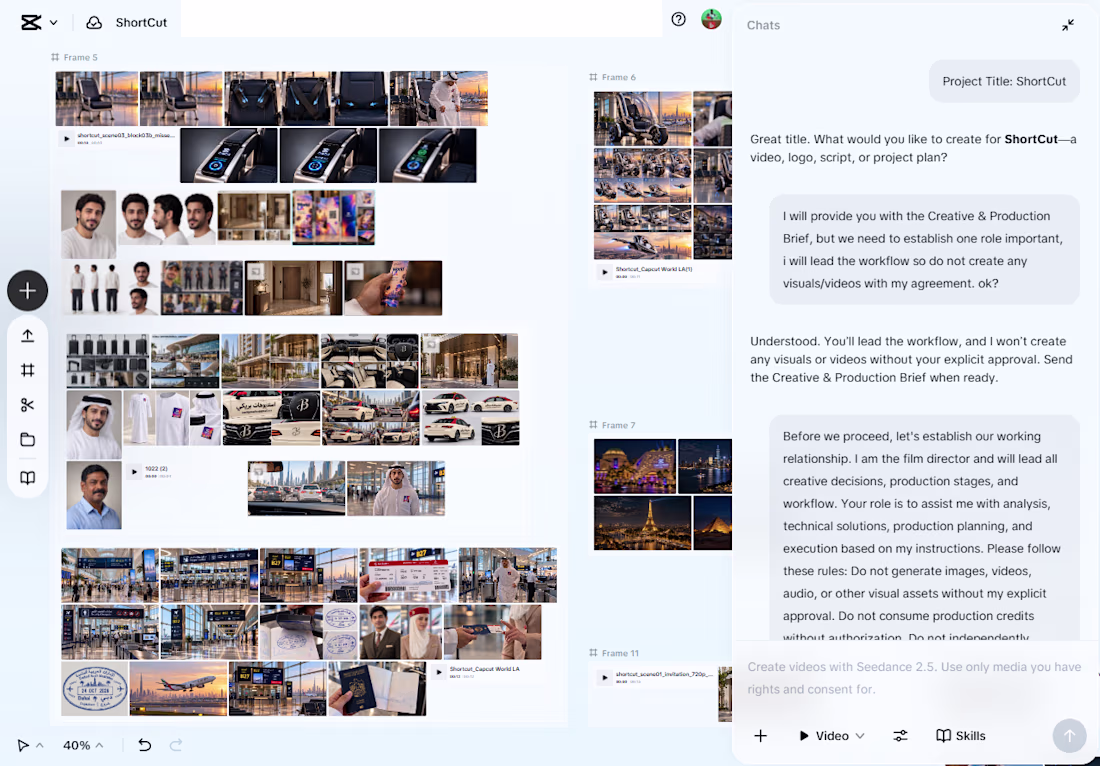
Task: Play the shortcut_scene03_block03b video clip
Action: [x=67, y=138]
